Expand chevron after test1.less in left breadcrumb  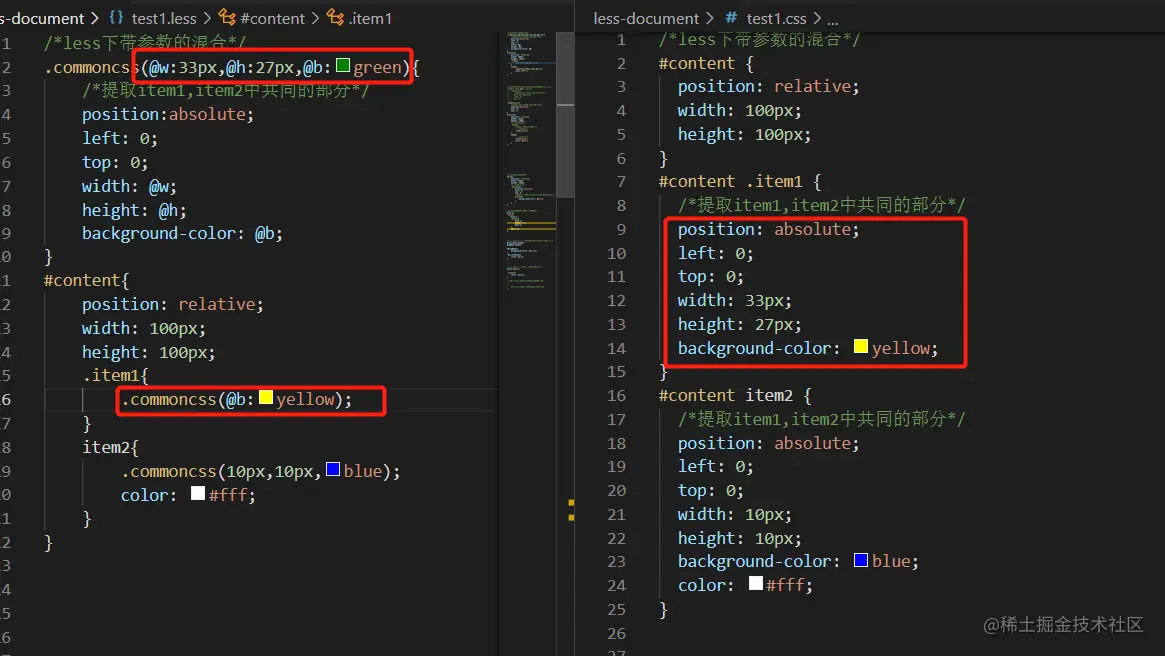(207, 18)
